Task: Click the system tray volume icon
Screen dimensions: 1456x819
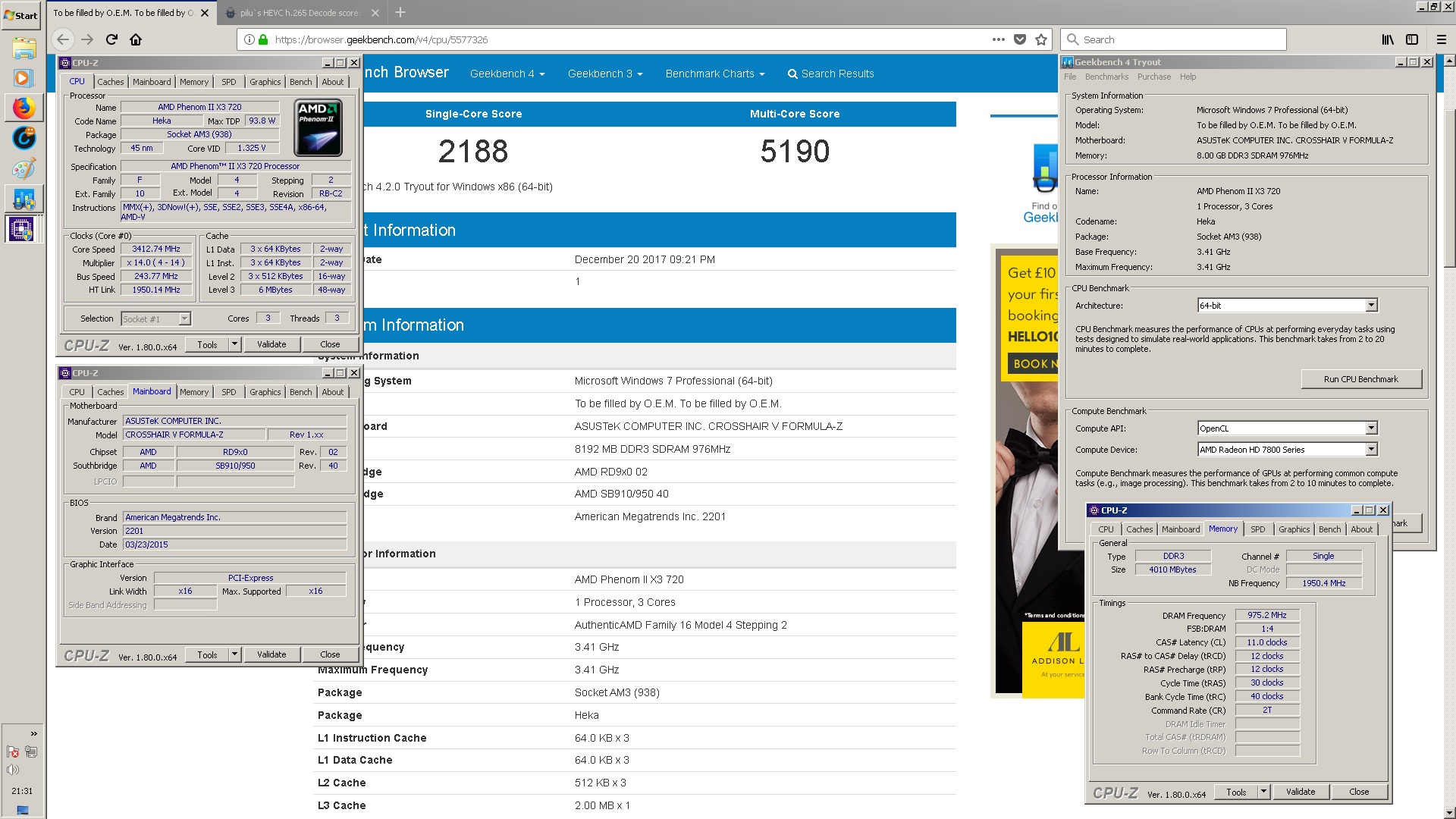Action: [x=13, y=770]
